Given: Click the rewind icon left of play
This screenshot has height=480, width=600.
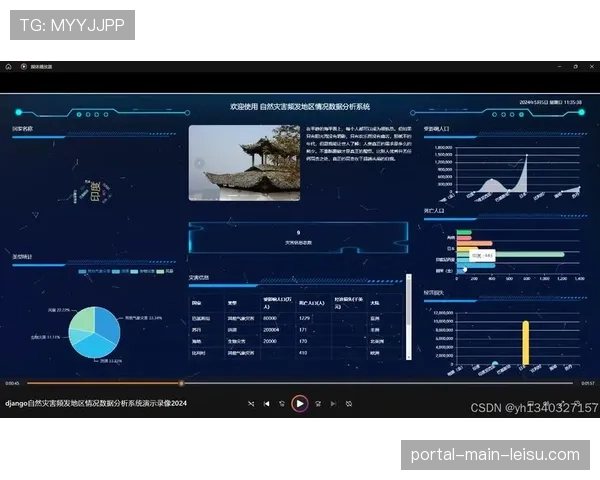Looking at the screenshot, I should point(283,404).
